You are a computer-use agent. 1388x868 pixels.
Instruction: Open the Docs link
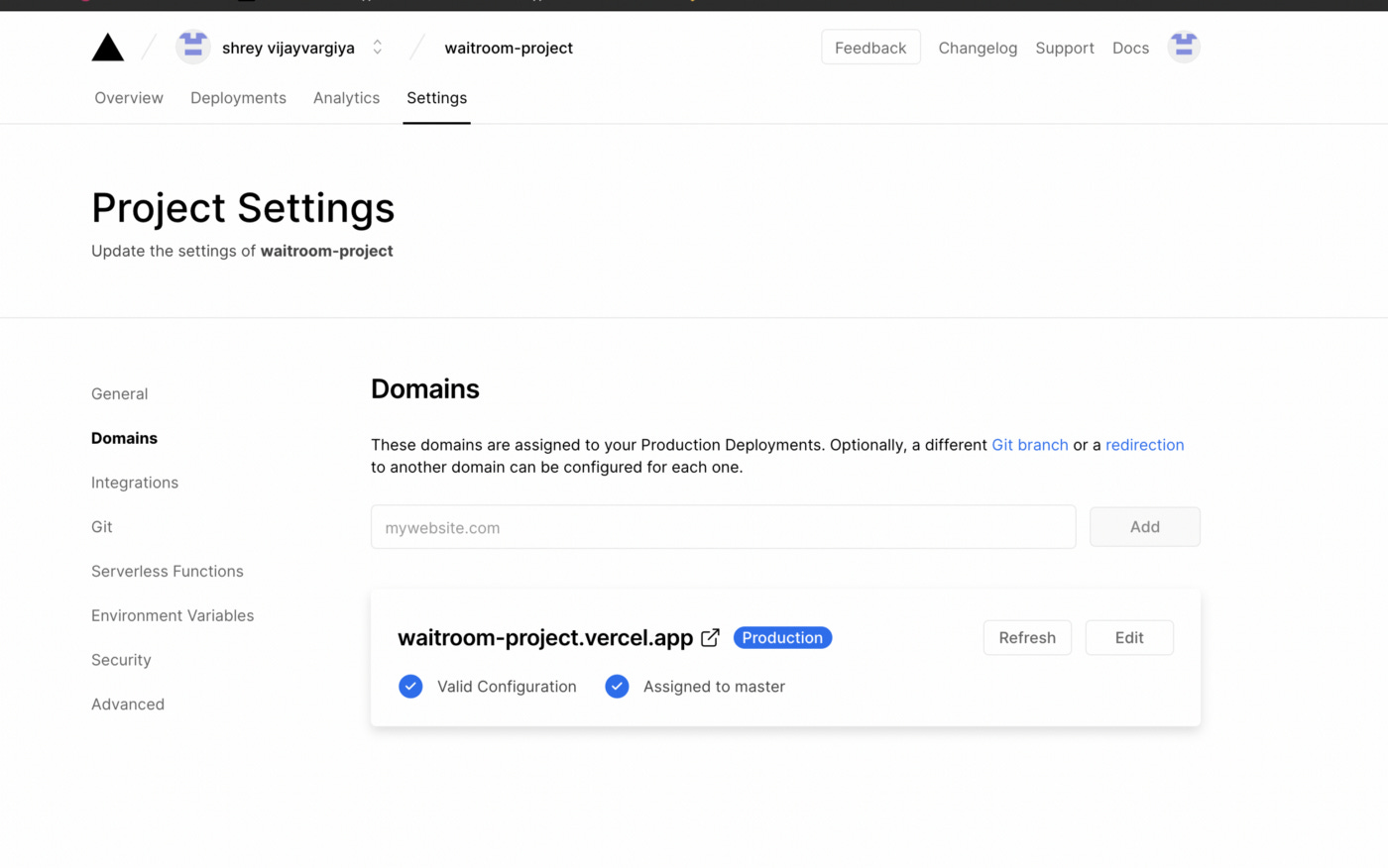(1130, 48)
